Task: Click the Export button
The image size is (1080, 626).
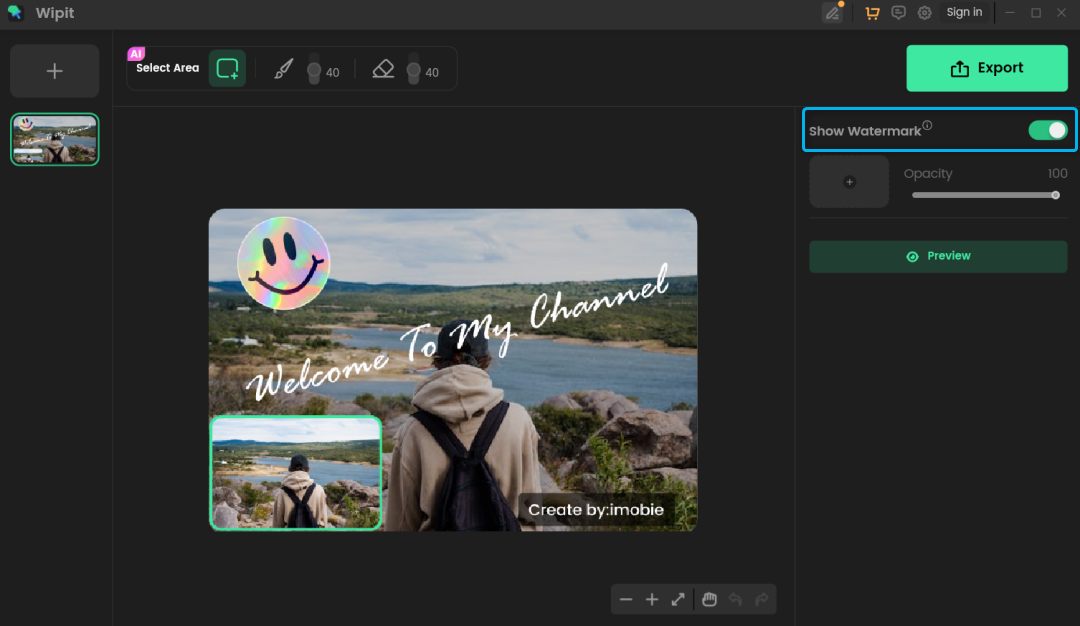Action: [x=986, y=67]
